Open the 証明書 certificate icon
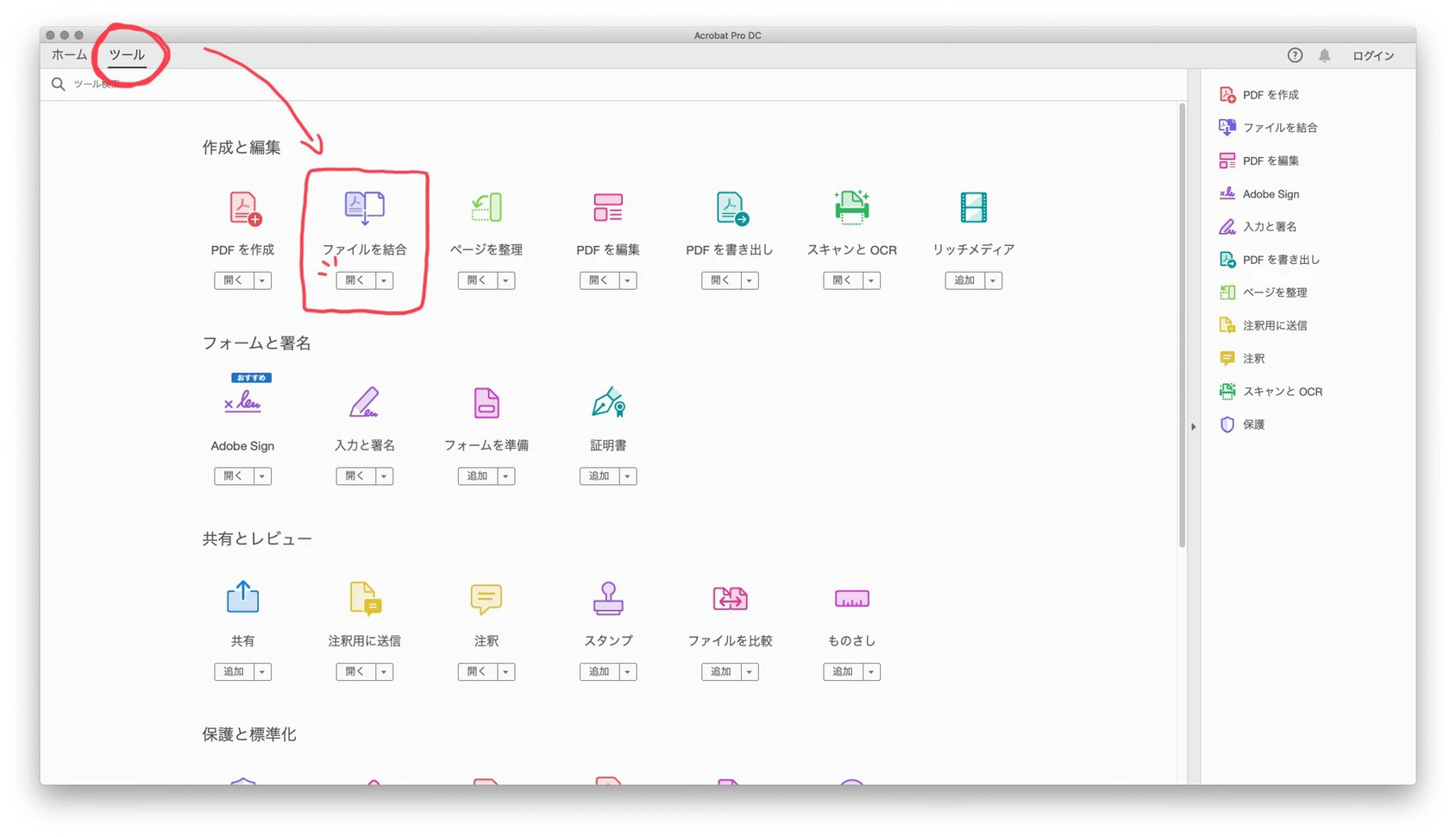1456x837 pixels. click(609, 402)
